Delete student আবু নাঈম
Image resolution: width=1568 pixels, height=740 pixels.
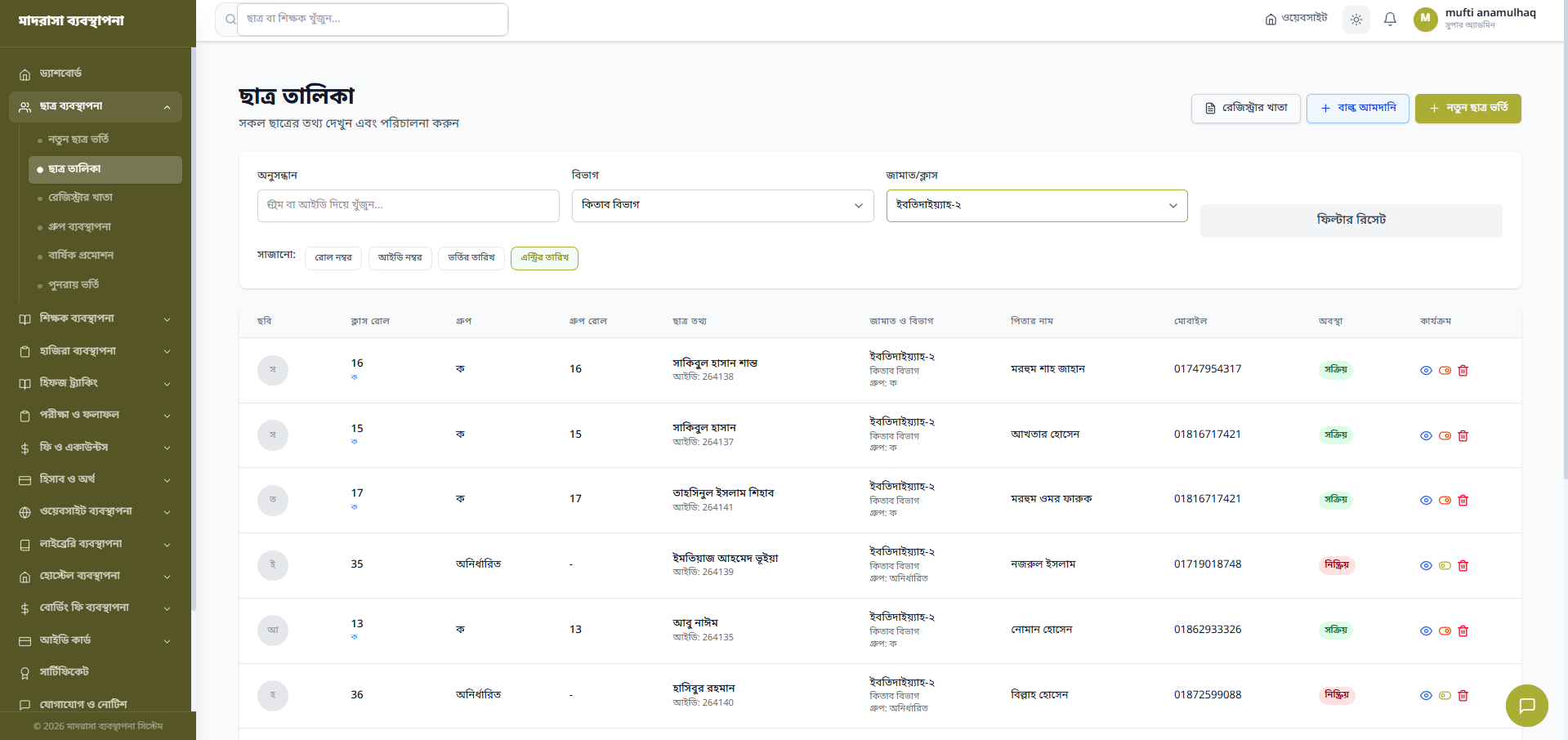(x=1463, y=631)
